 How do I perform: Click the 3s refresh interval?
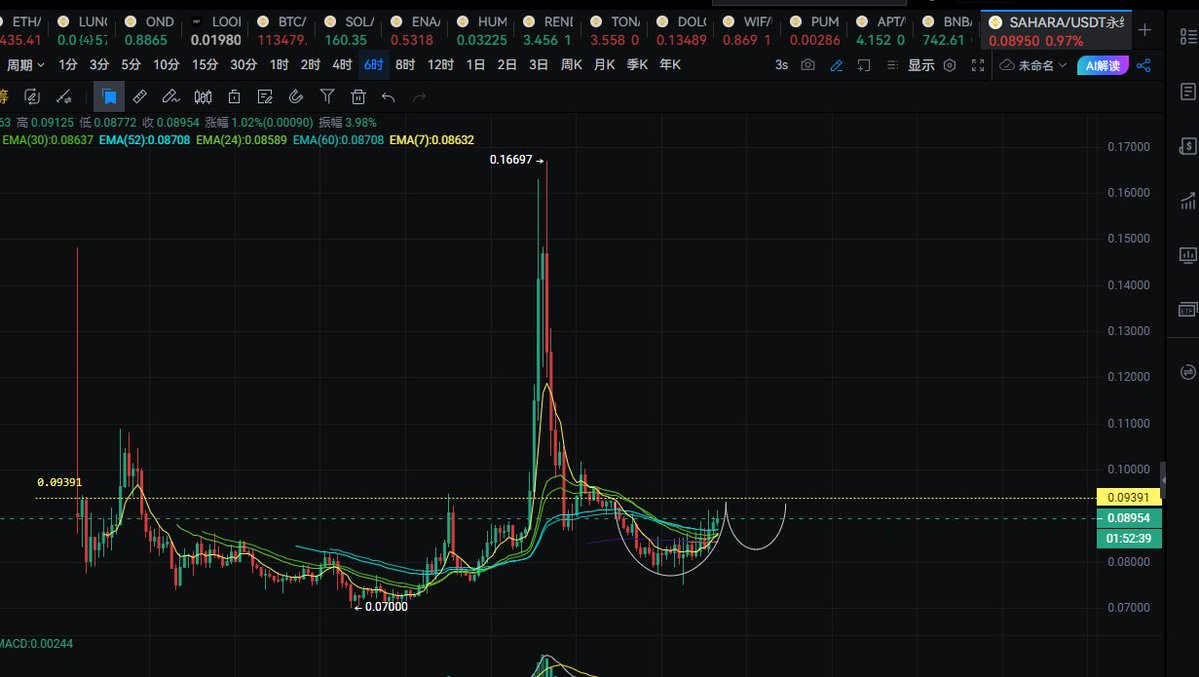[x=781, y=65]
